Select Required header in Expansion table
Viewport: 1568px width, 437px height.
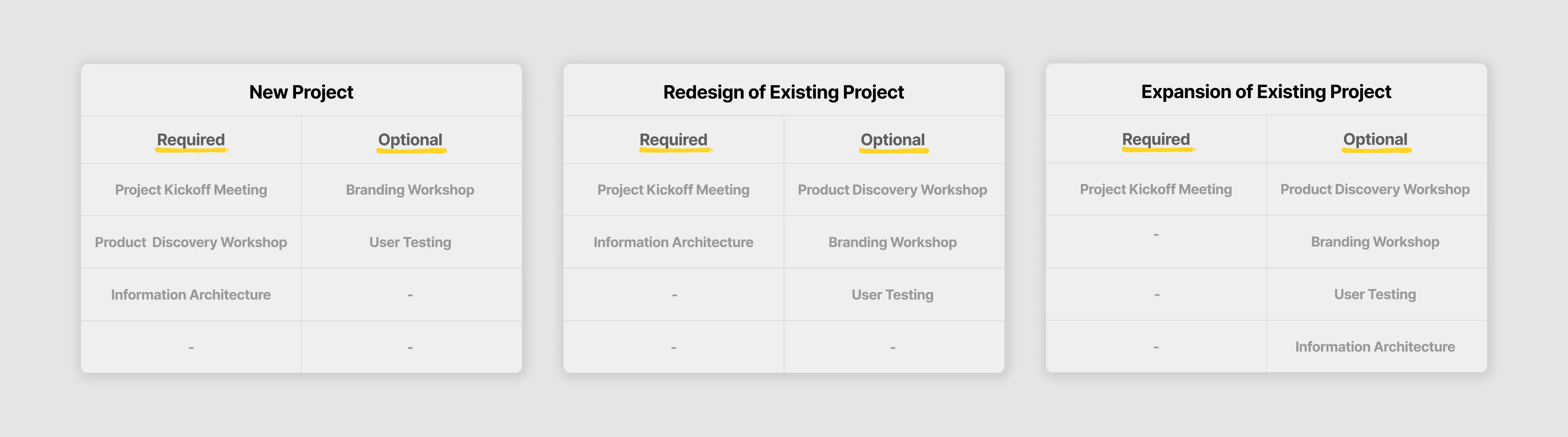pos(1156,139)
